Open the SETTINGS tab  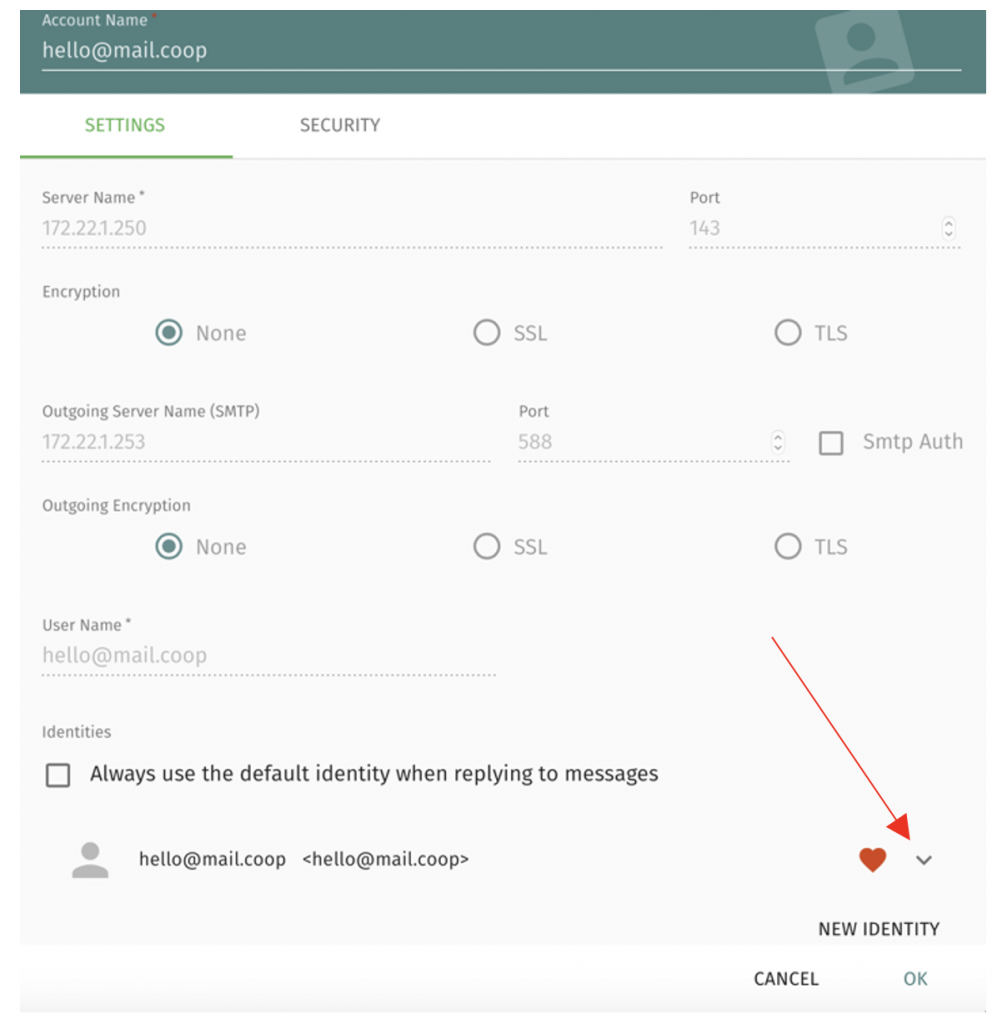click(x=125, y=125)
